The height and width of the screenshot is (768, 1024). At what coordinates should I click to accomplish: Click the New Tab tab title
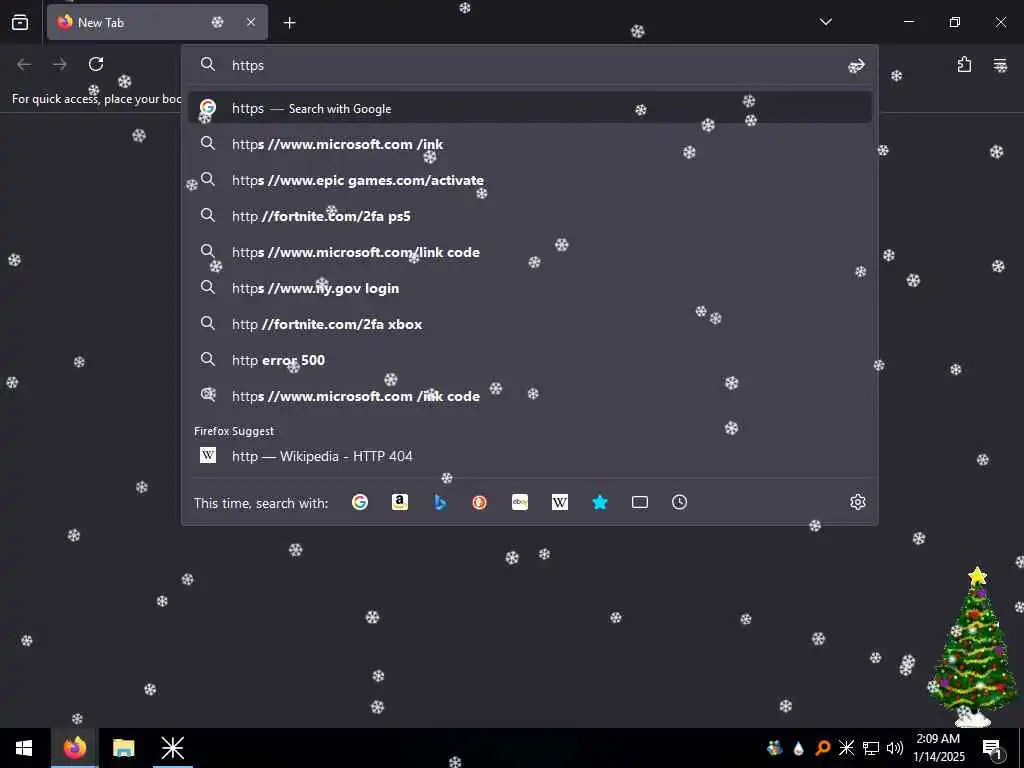pos(101,22)
